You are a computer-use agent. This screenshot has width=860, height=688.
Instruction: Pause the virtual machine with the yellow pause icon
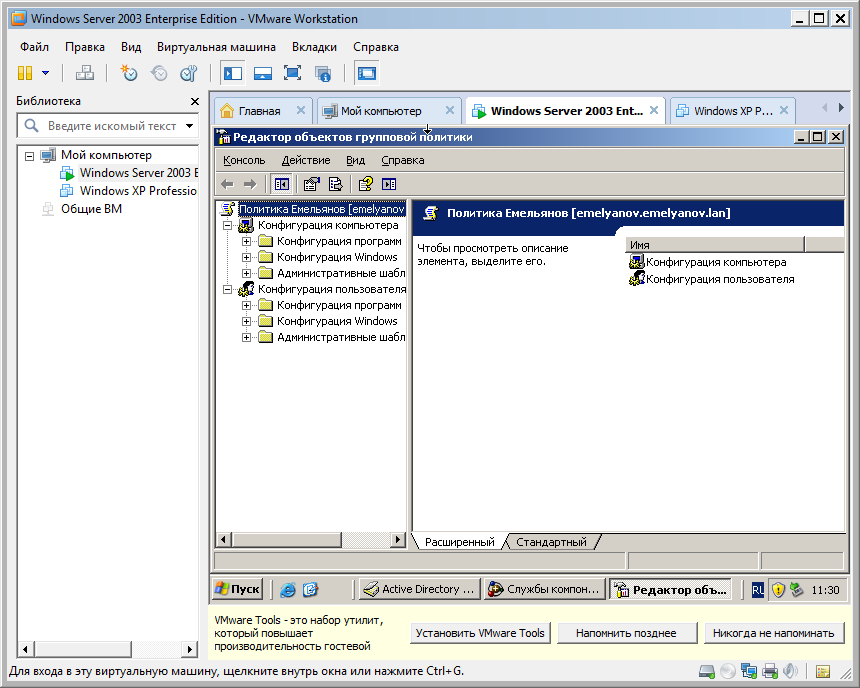coord(25,73)
